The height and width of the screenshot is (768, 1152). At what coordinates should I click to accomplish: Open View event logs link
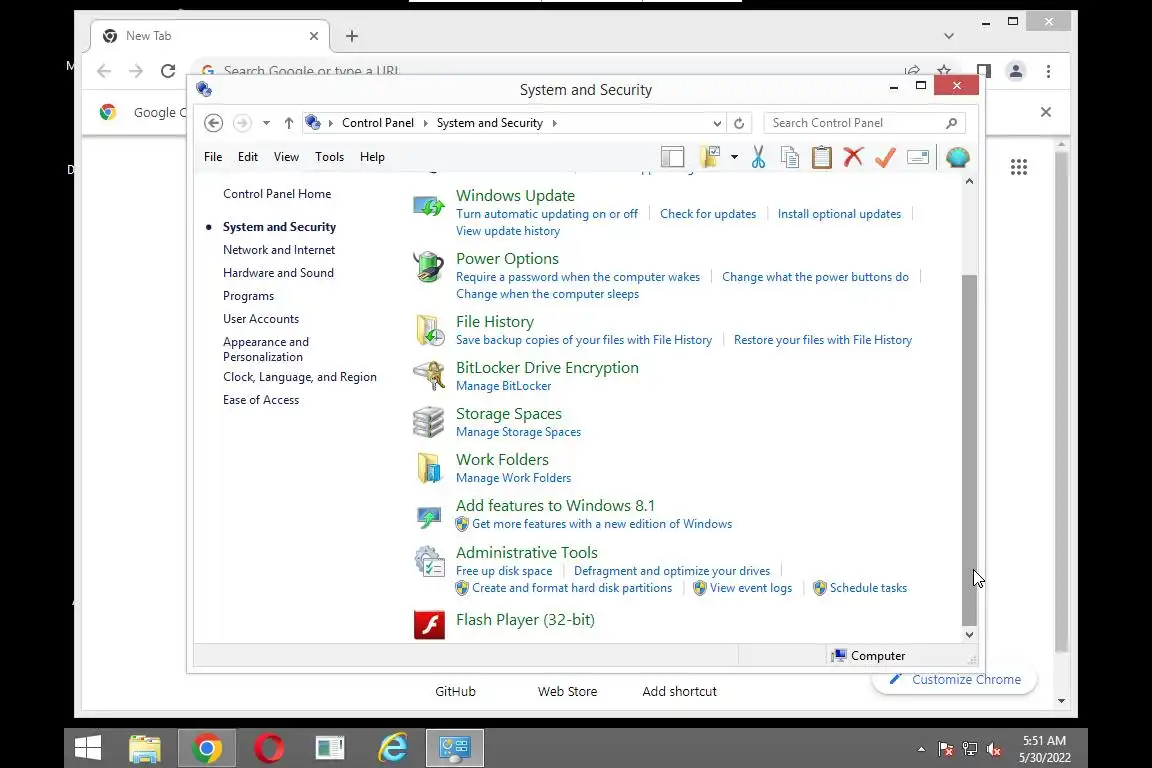[x=751, y=588]
